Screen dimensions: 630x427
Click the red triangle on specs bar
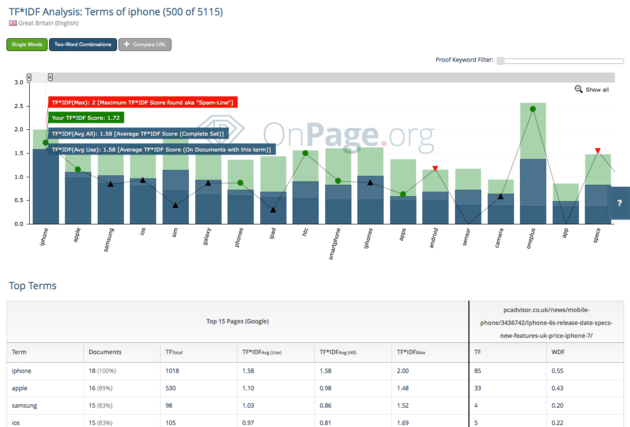[x=598, y=151]
